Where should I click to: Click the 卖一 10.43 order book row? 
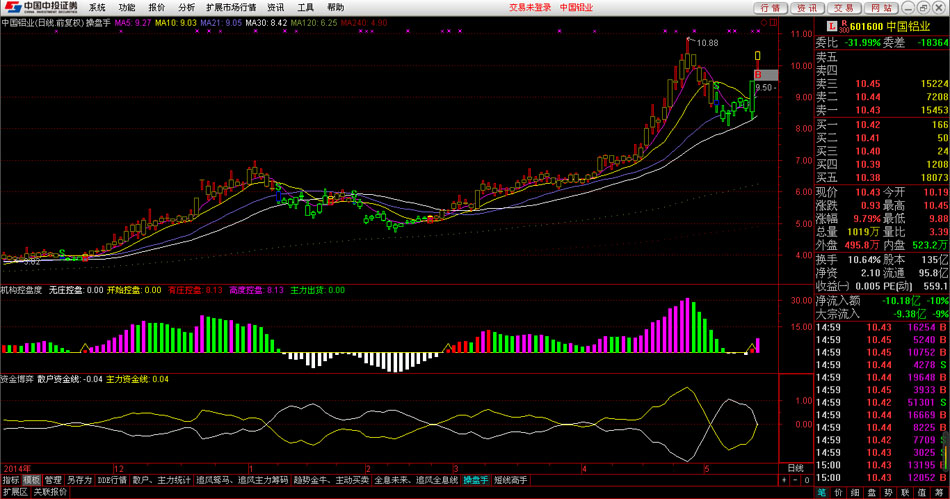click(882, 110)
